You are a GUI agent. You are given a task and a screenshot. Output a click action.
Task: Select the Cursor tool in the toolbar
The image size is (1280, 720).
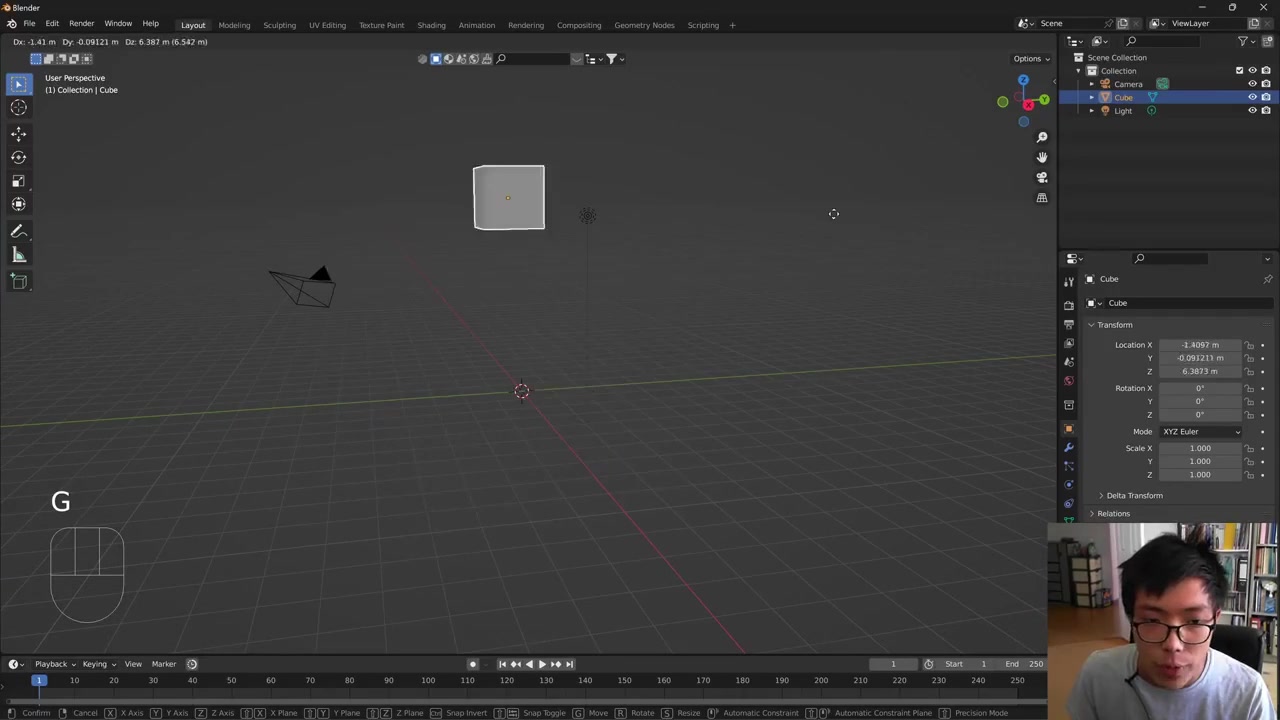[18, 108]
